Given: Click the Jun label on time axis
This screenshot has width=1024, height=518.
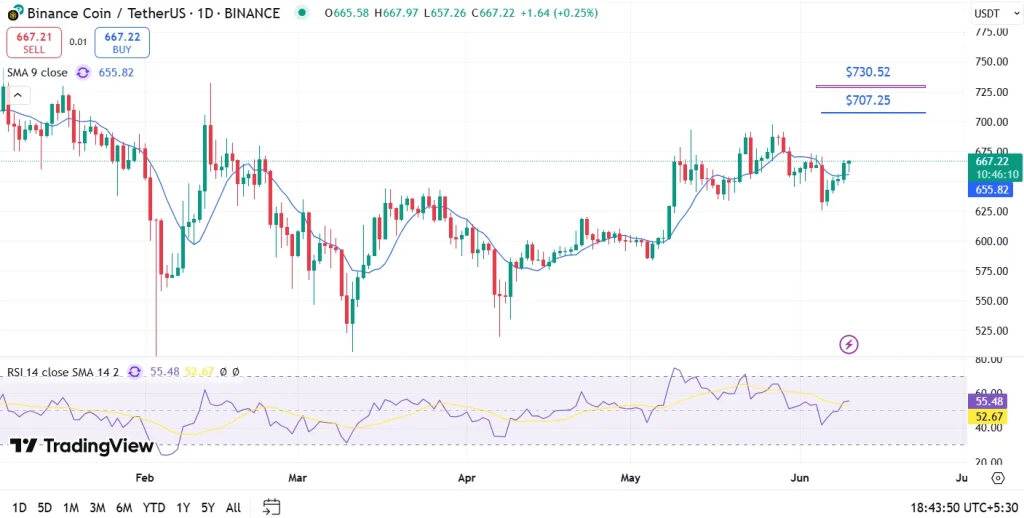Looking at the screenshot, I should pos(799,478).
